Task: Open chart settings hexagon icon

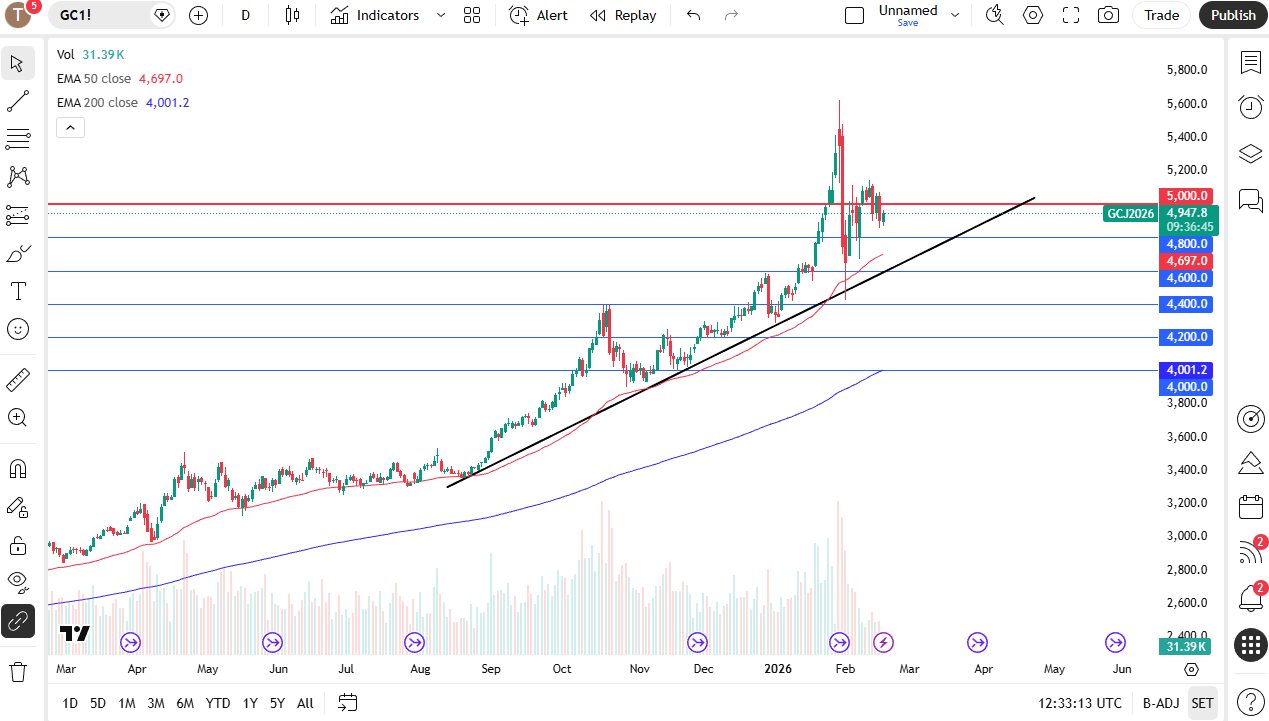Action: 1033,15
